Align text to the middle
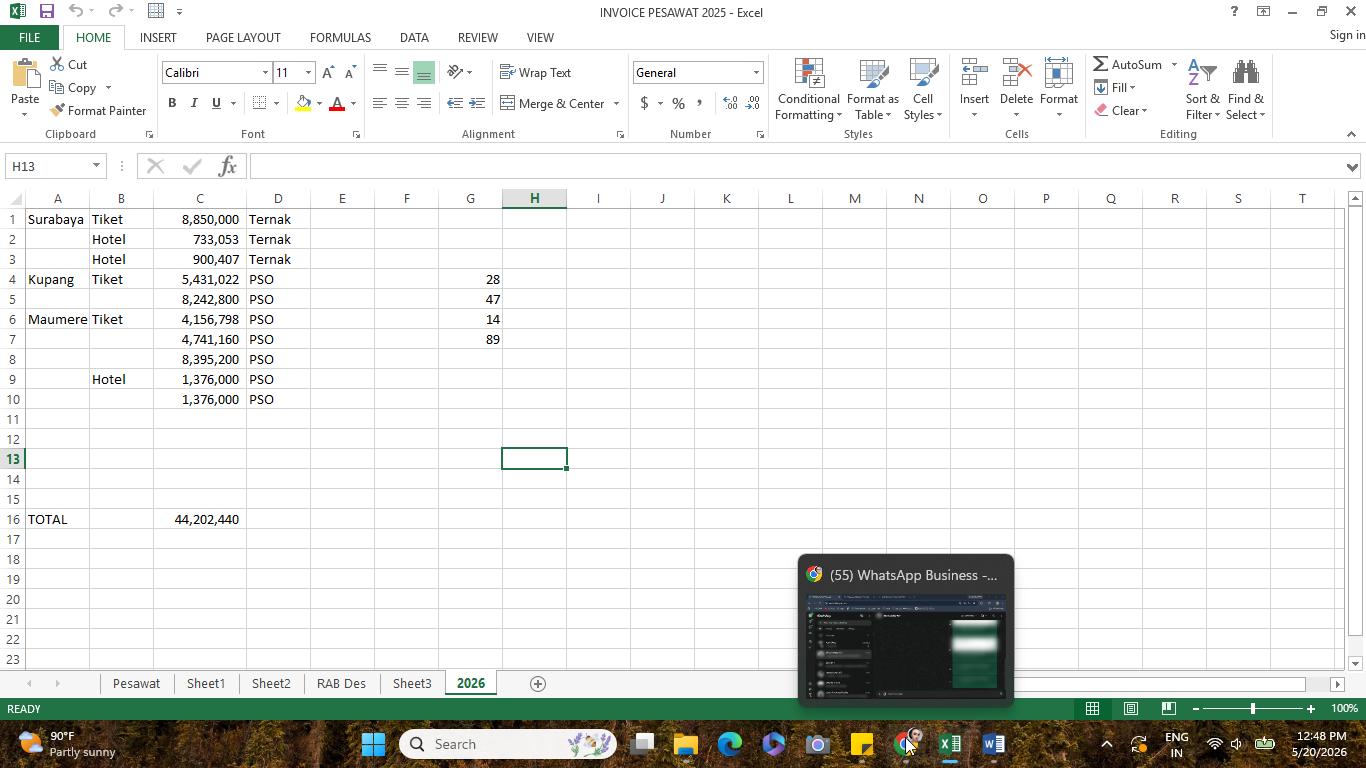Viewport: 1366px width, 768px height. [x=402, y=72]
